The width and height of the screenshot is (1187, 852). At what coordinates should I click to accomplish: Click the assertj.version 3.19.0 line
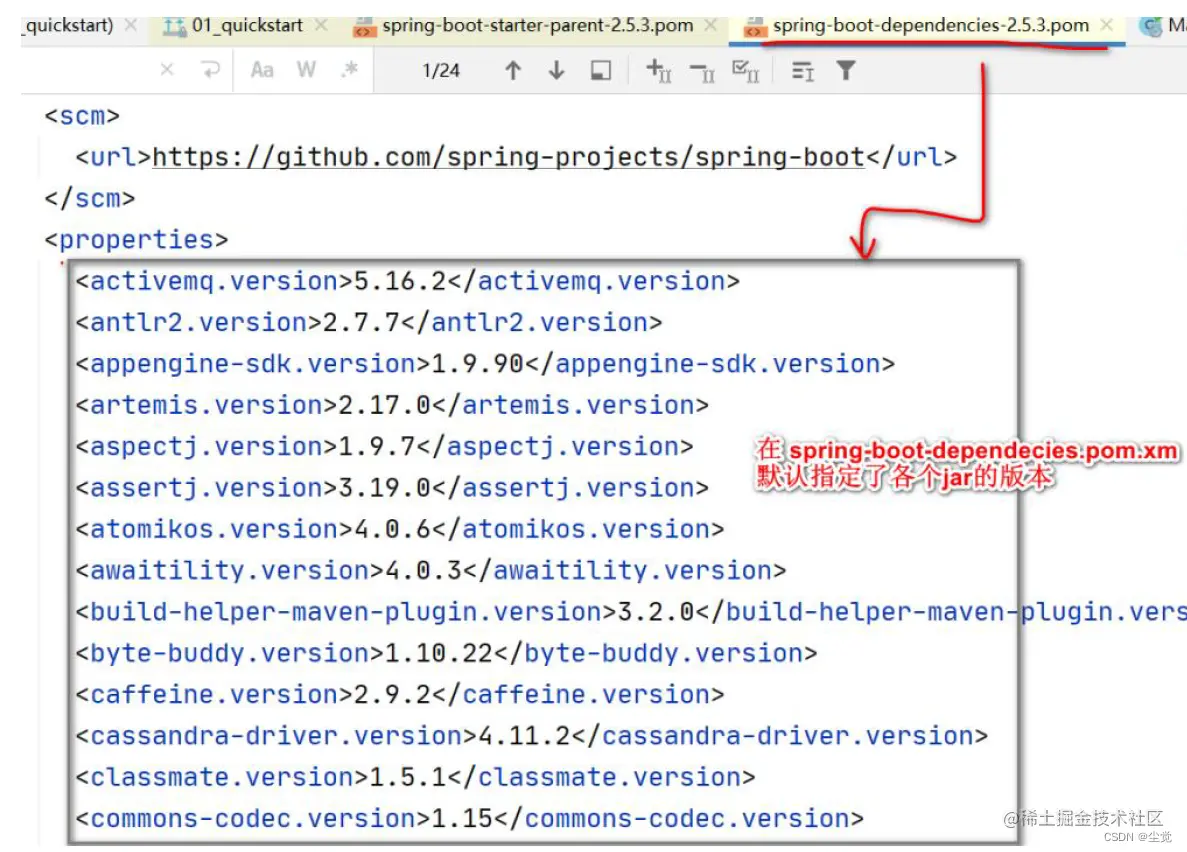(x=392, y=488)
